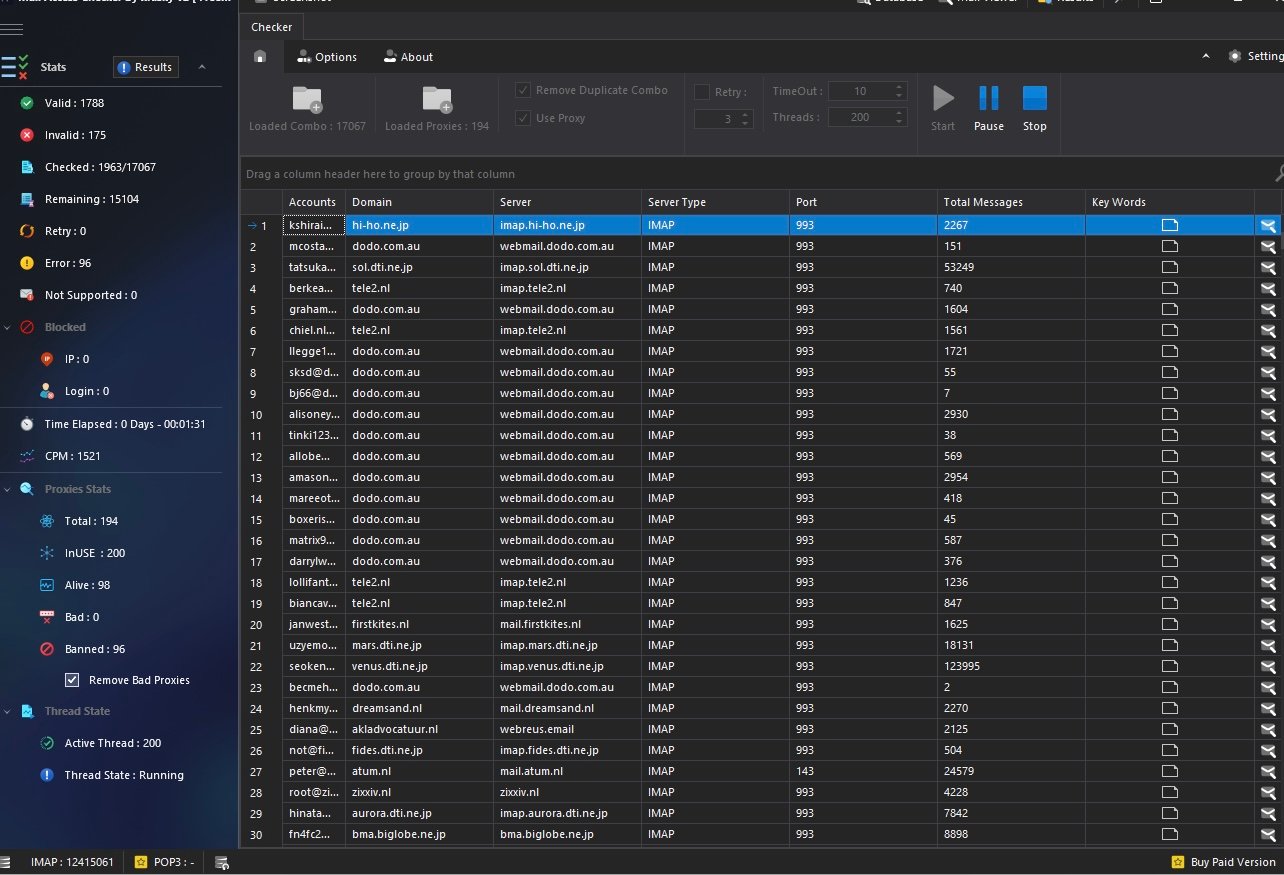Click the Start play button
This screenshot has height=875, width=1284.
943,107
